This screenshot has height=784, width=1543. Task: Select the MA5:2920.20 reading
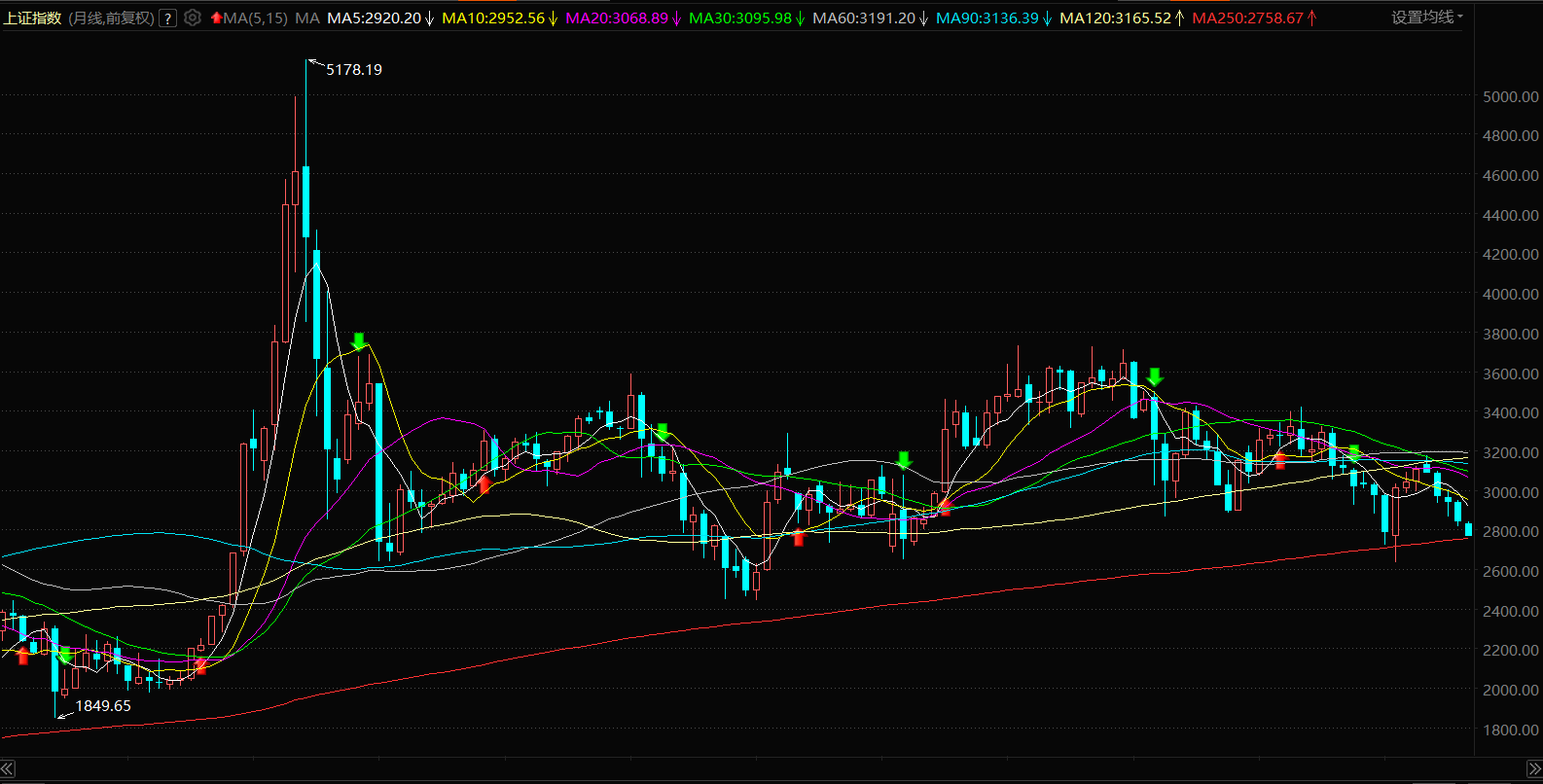coord(374,18)
